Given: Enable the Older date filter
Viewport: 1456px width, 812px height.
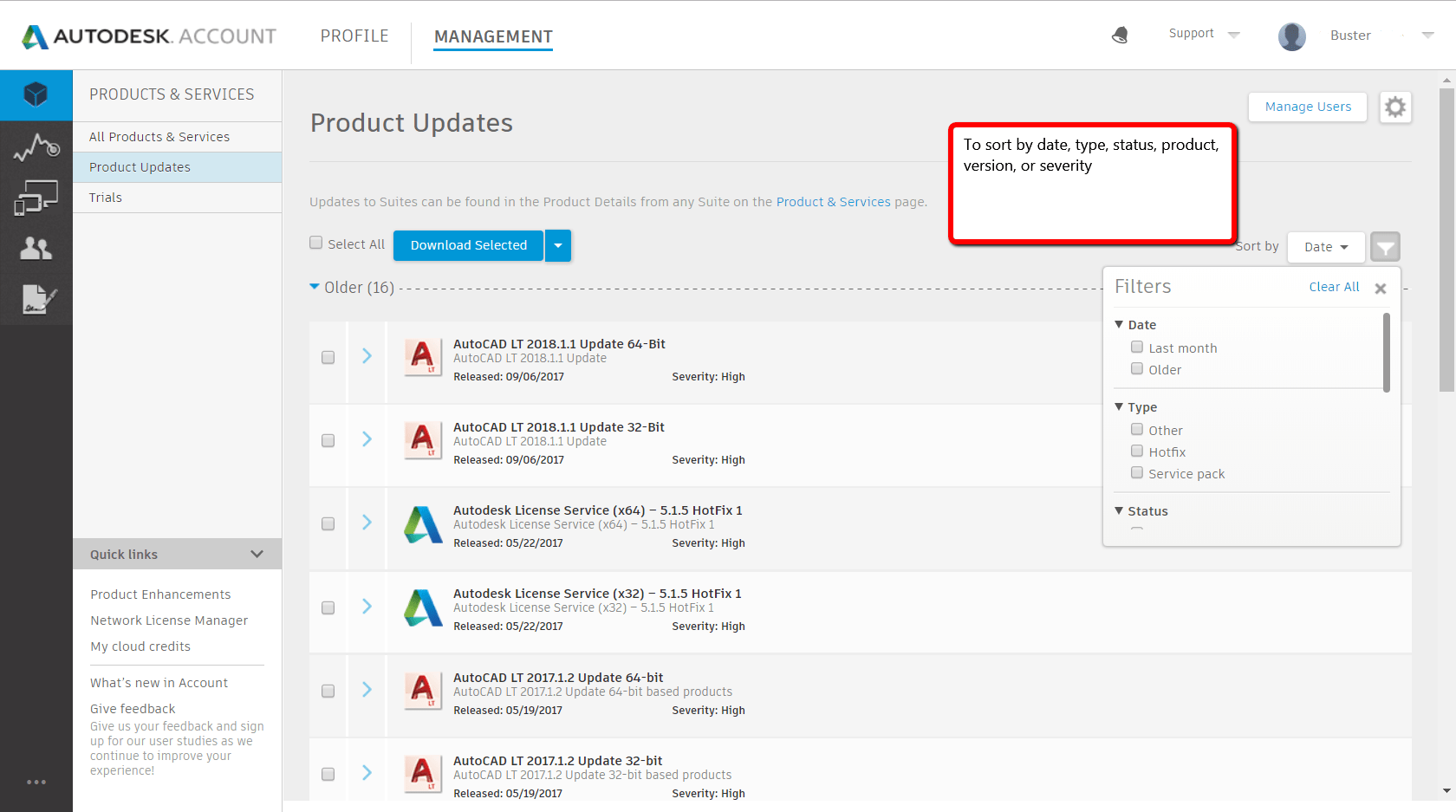Looking at the screenshot, I should pos(1137,368).
